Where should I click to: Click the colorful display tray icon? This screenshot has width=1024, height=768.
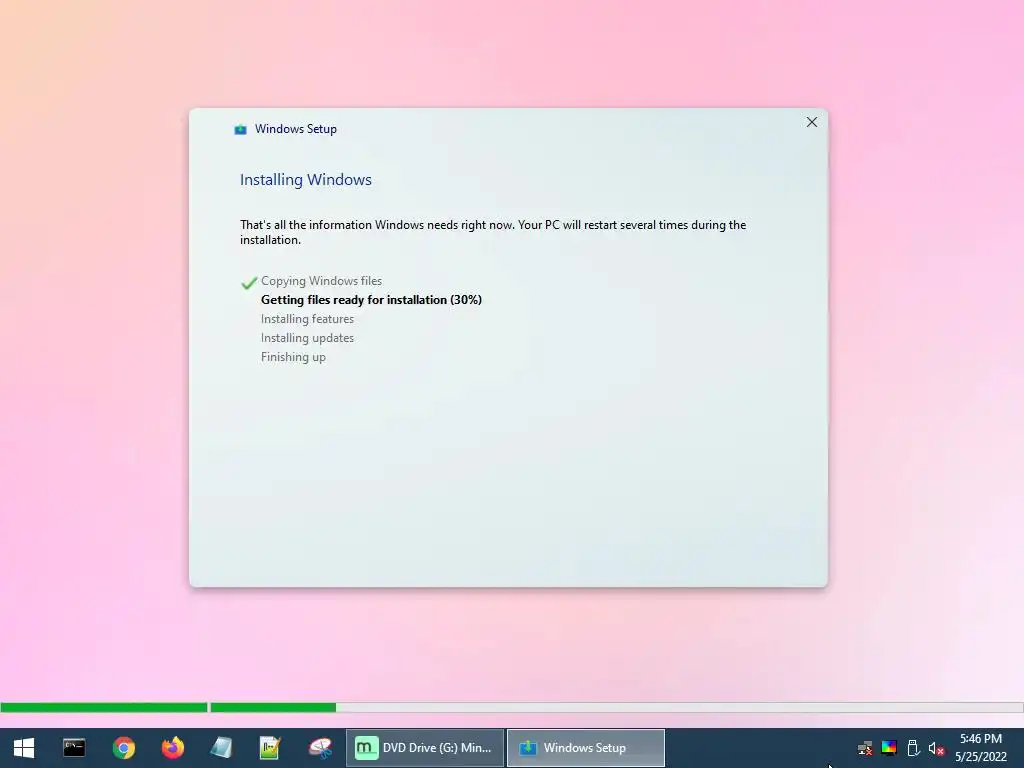[889, 748]
